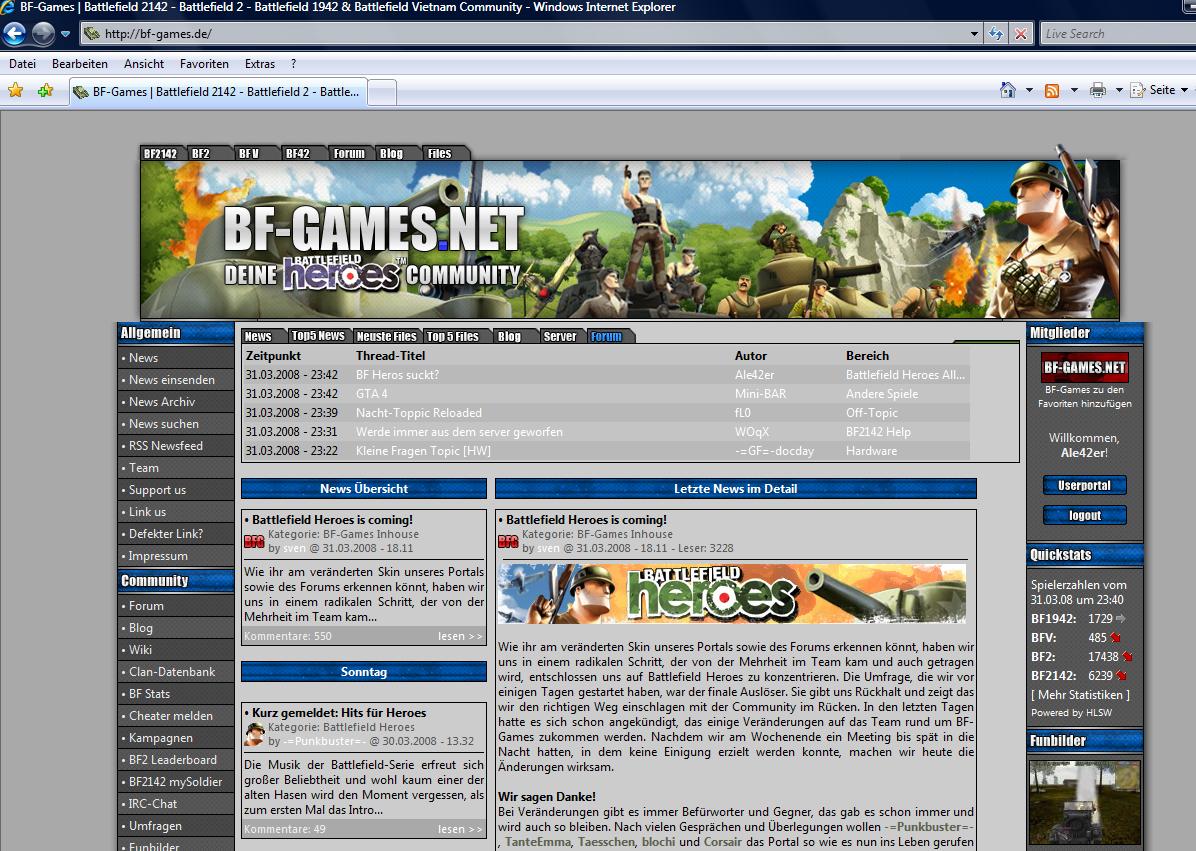Image resolution: width=1196 pixels, height=851 pixels.
Task: Select the Neuste Files tab
Action: coord(386,336)
